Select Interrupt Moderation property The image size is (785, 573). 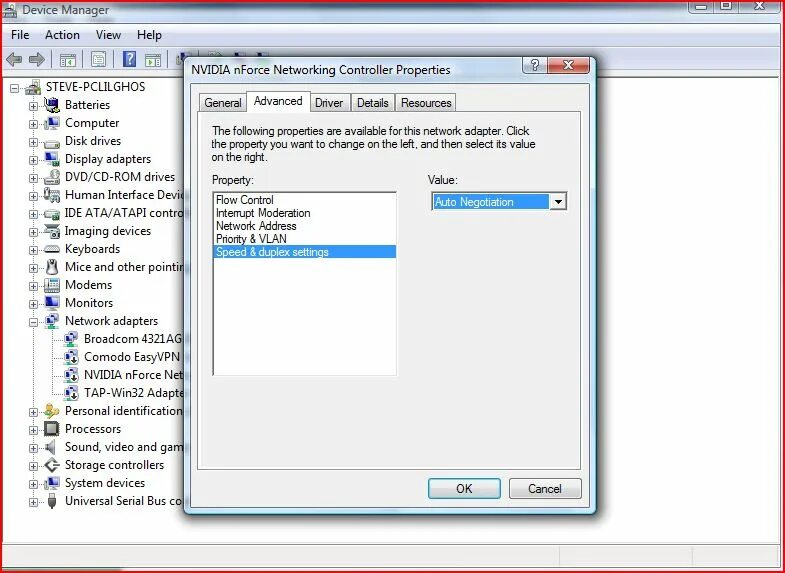[304, 213]
